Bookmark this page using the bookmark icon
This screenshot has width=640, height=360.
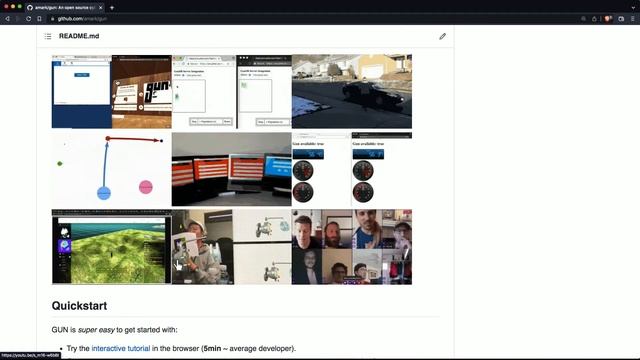39,19
